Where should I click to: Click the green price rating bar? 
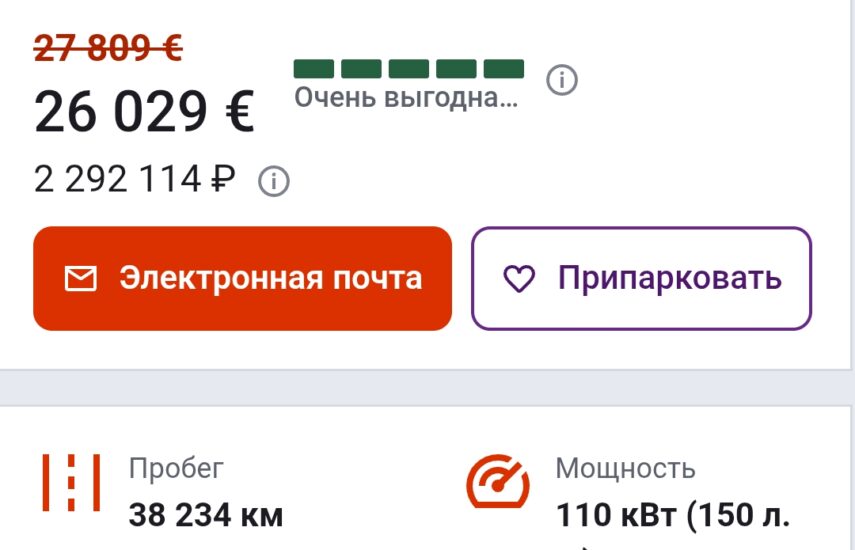pyautogui.click(x=408, y=69)
